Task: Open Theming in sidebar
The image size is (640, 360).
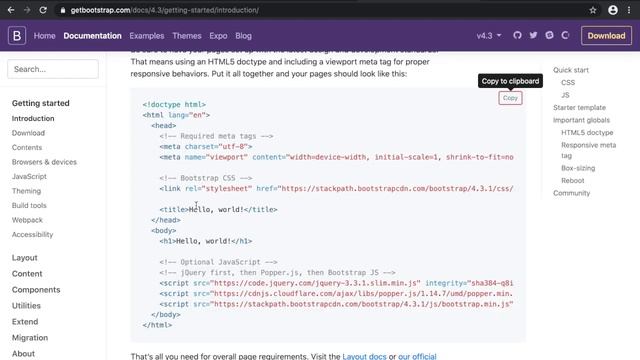Action: 26,191
